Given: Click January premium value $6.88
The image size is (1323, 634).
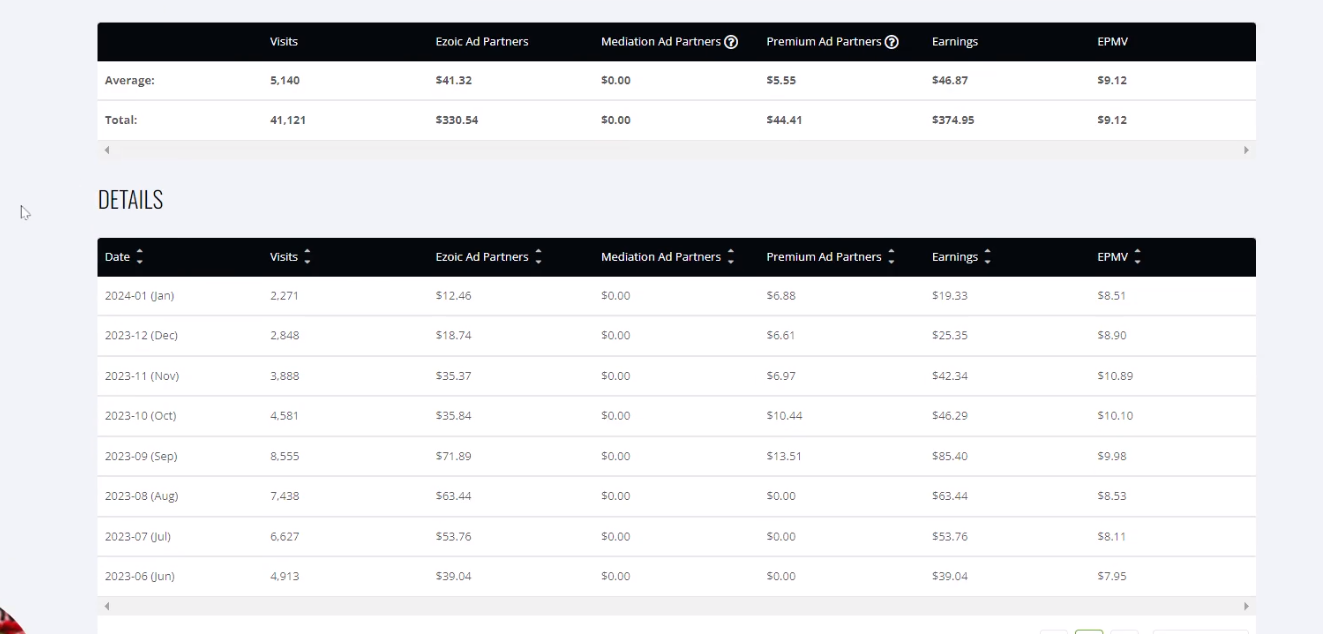Looking at the screenshot, I should click(x=781, y=296).
